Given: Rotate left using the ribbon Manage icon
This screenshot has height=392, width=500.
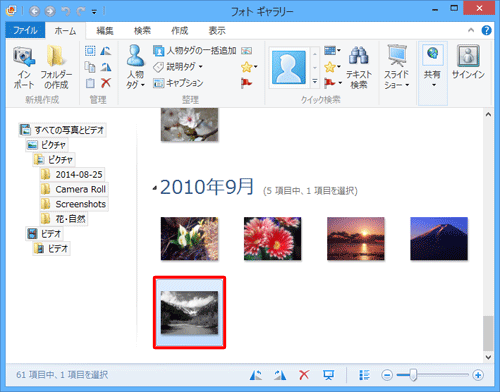Looking at the screenshot, I should 106,51.
